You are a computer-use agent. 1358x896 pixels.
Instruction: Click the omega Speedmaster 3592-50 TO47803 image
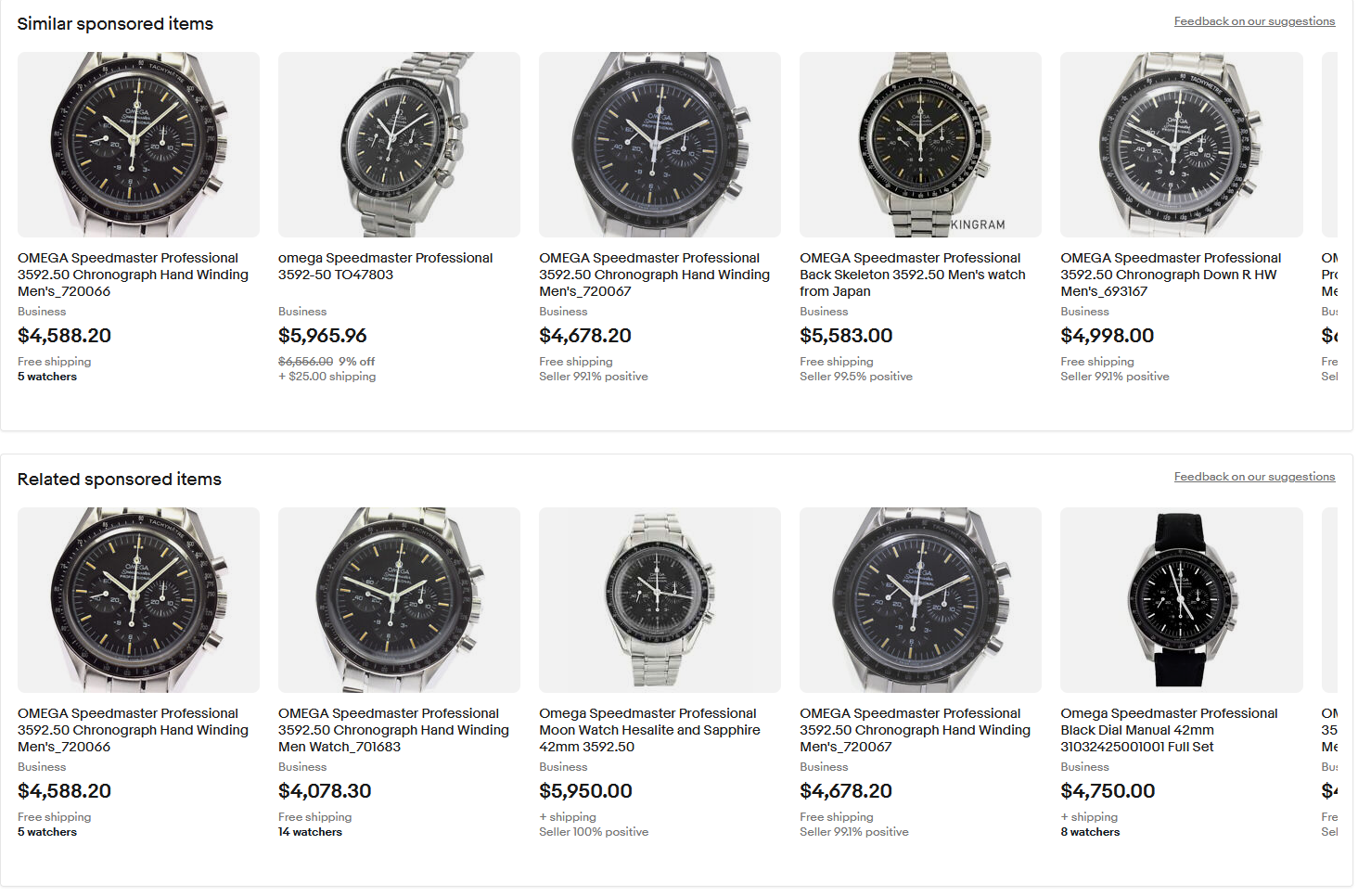399,145
